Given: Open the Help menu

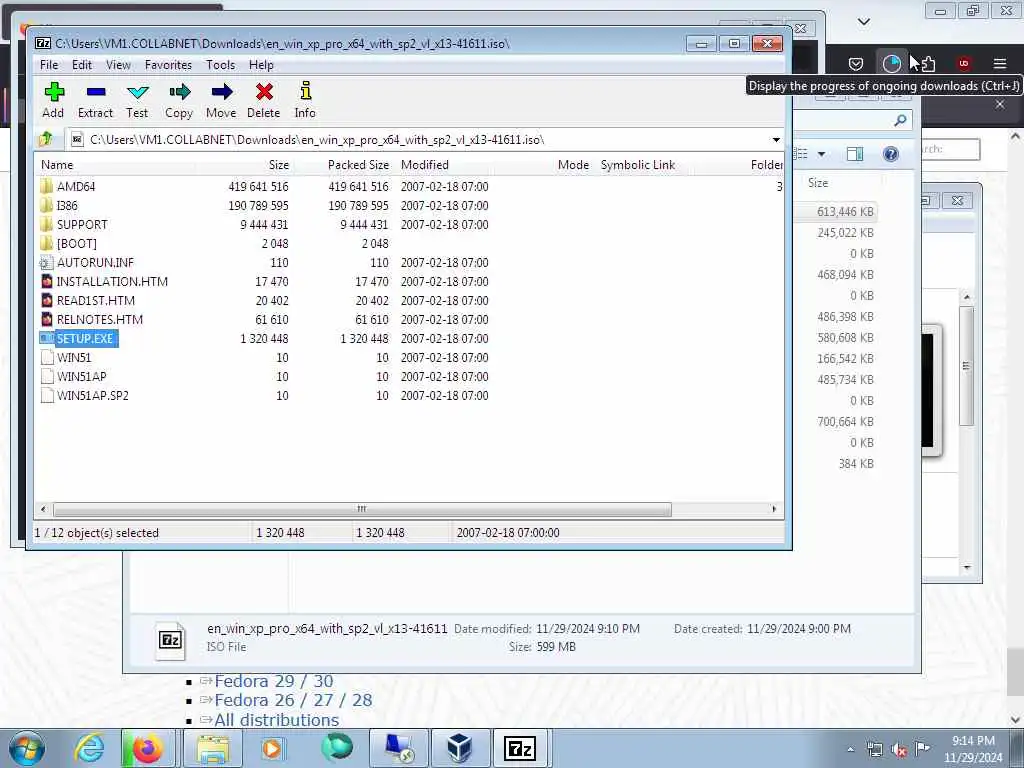Looking at the screenshot, I should click(261, 65).
